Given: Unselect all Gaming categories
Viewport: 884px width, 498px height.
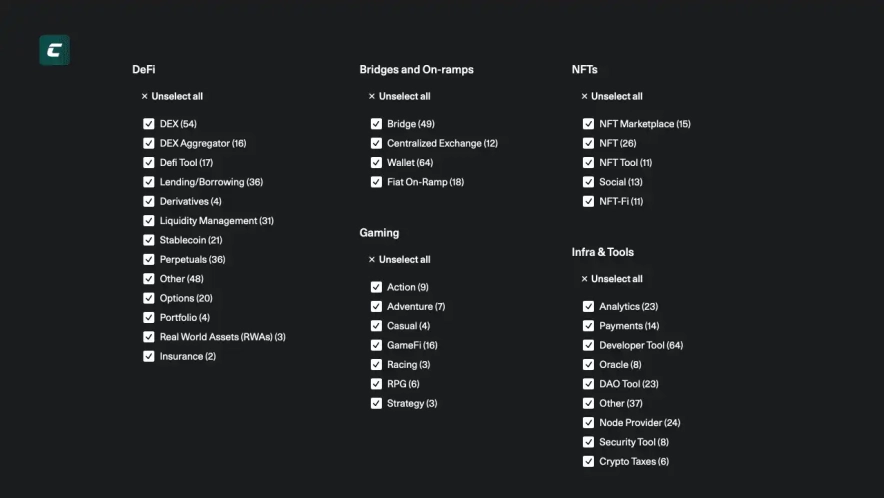Looking at the screenshot, I should click(x=399, y=259).
